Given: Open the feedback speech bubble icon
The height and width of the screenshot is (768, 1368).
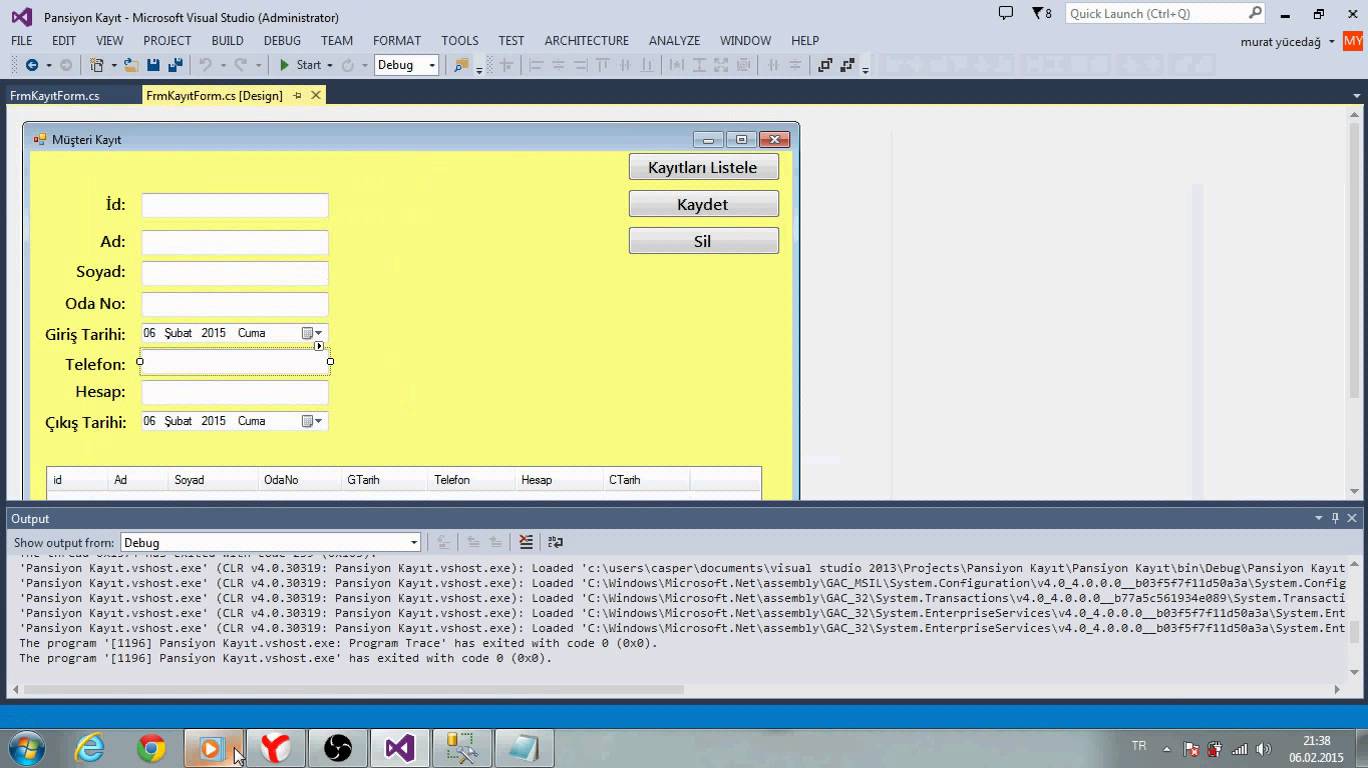Looking at the screenshot, I should coord(1006,13).
